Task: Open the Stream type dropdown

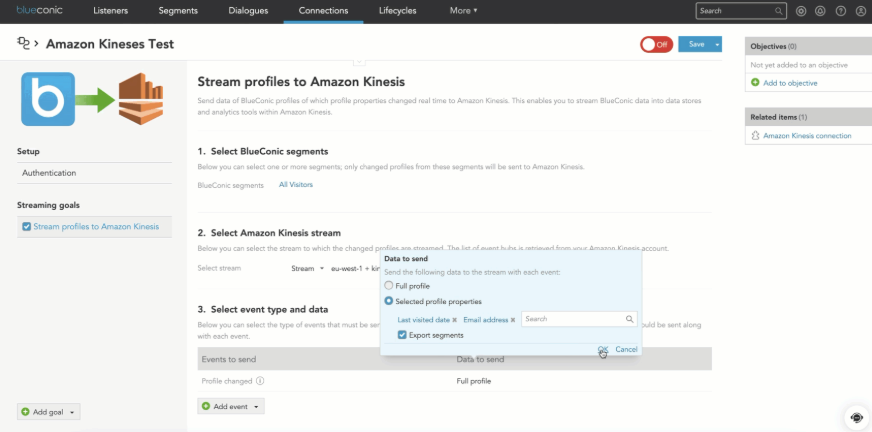Action: pos(308,269)
